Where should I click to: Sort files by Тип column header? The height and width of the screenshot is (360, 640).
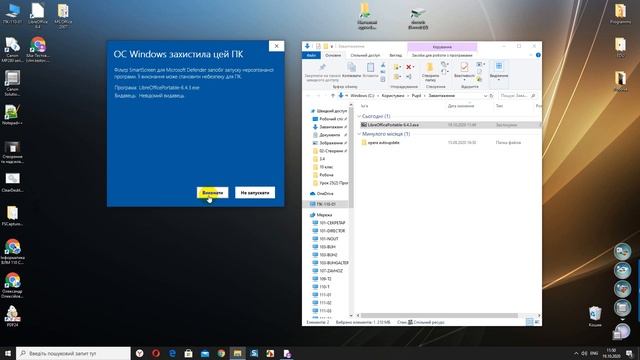[x=499, y=106]
